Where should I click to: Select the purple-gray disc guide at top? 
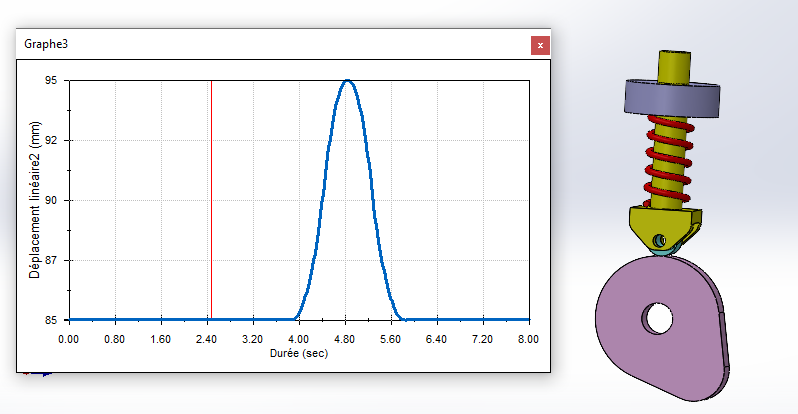pyautogui.click(x=672, y=99)
